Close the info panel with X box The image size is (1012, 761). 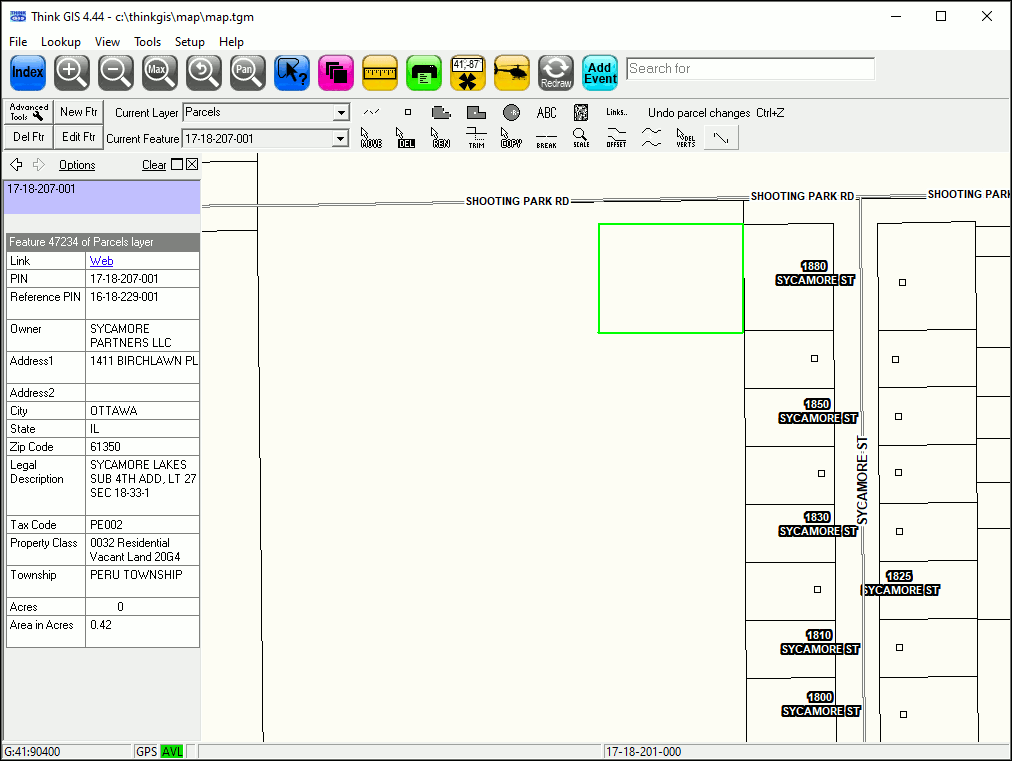pos(192,165)
